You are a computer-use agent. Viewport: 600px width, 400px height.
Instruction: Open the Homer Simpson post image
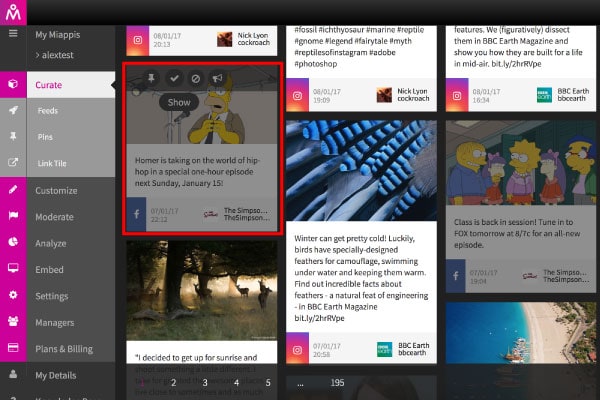(202, 104)
